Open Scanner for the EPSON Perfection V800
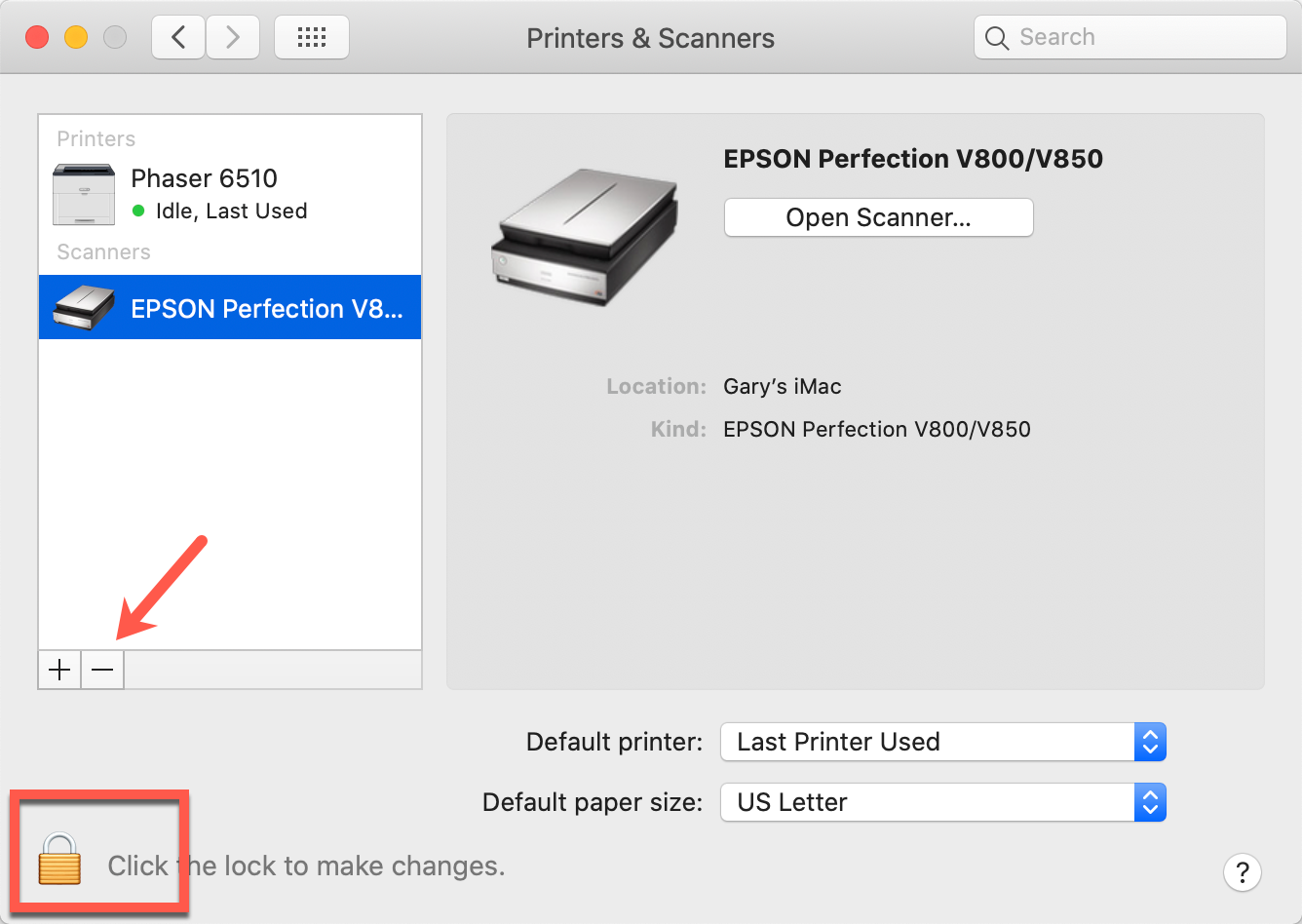 tap(877, 217)
